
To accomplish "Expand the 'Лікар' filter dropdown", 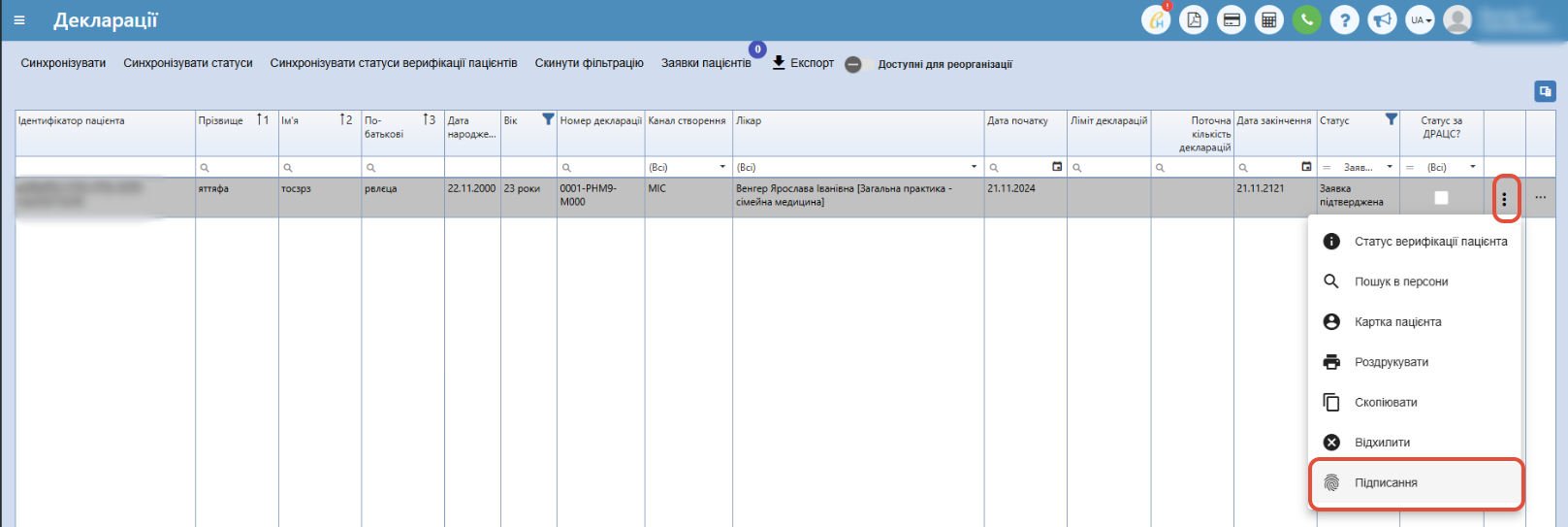I will point(858,167).
